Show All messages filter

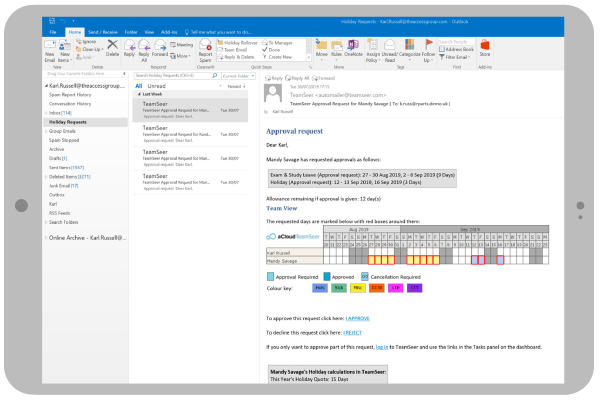pos(139,86)
